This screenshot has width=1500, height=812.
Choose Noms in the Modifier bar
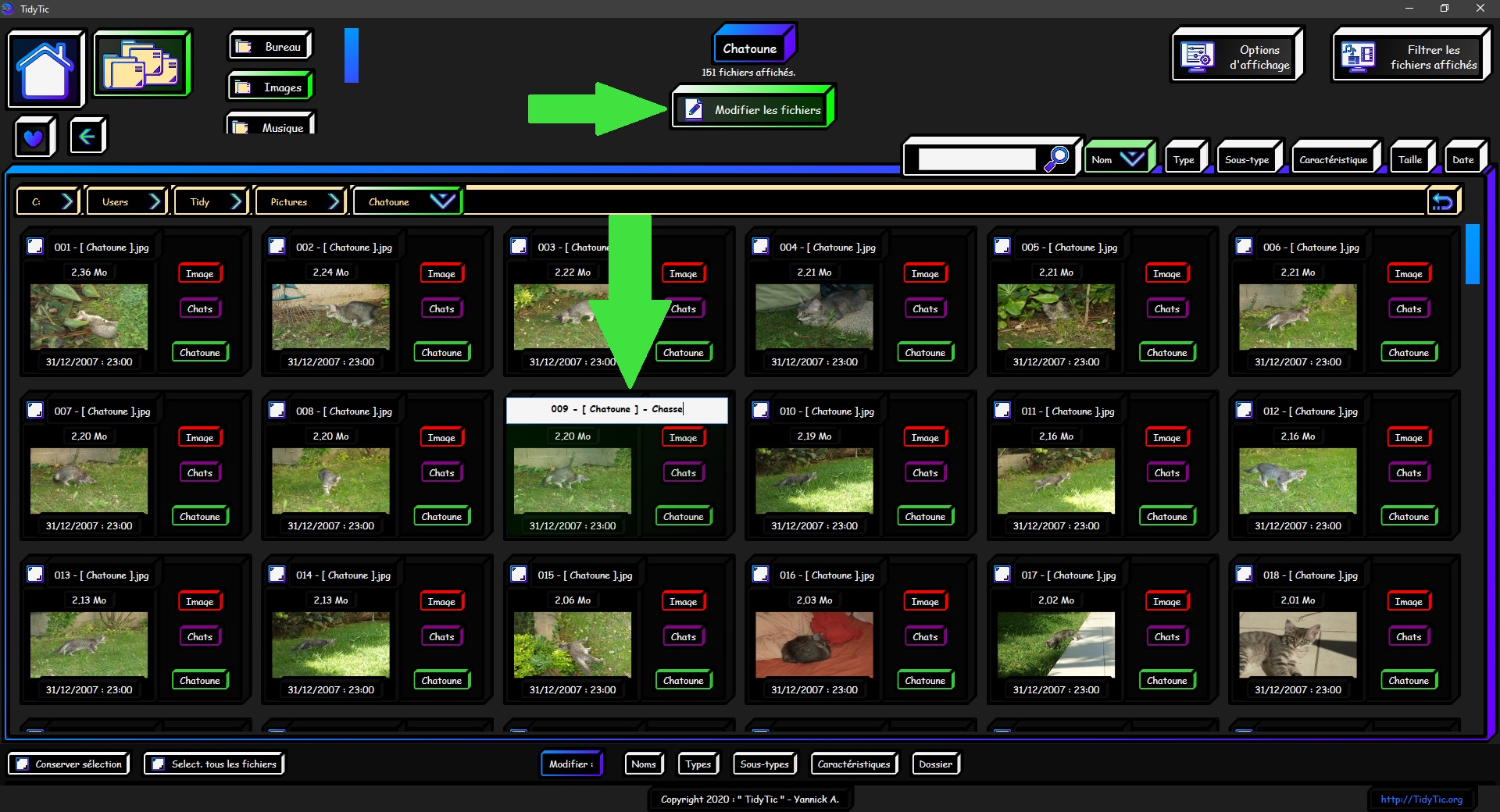pos(644,764)
